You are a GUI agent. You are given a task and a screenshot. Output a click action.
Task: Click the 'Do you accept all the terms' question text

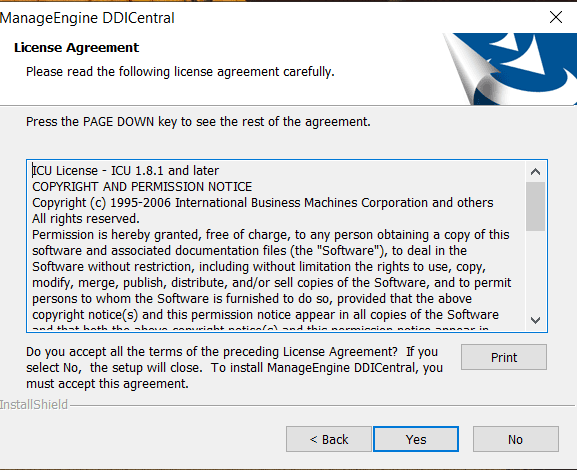(x=234, y=368)
